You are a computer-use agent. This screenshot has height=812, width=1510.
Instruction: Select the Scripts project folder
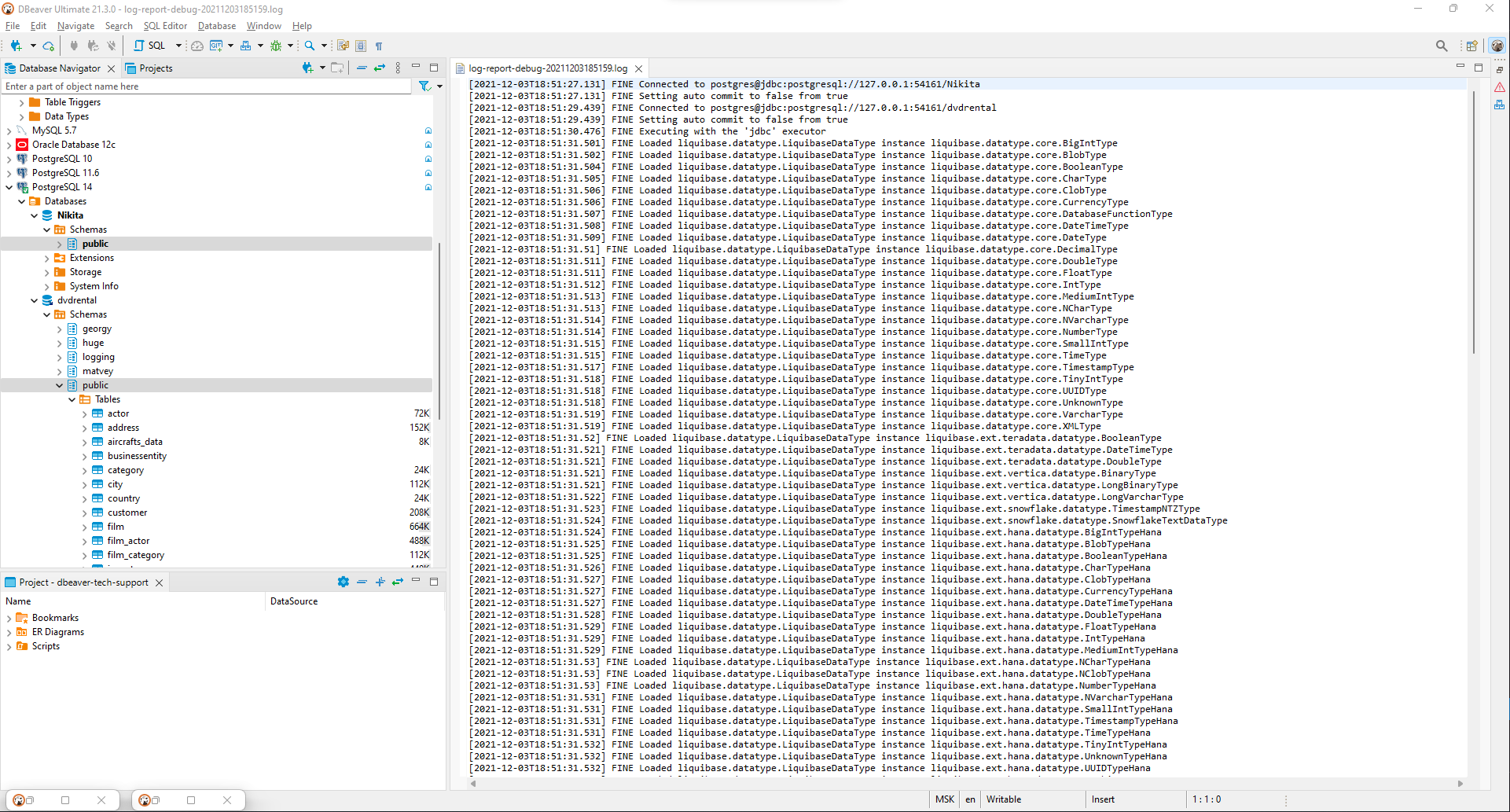(46, 646)
